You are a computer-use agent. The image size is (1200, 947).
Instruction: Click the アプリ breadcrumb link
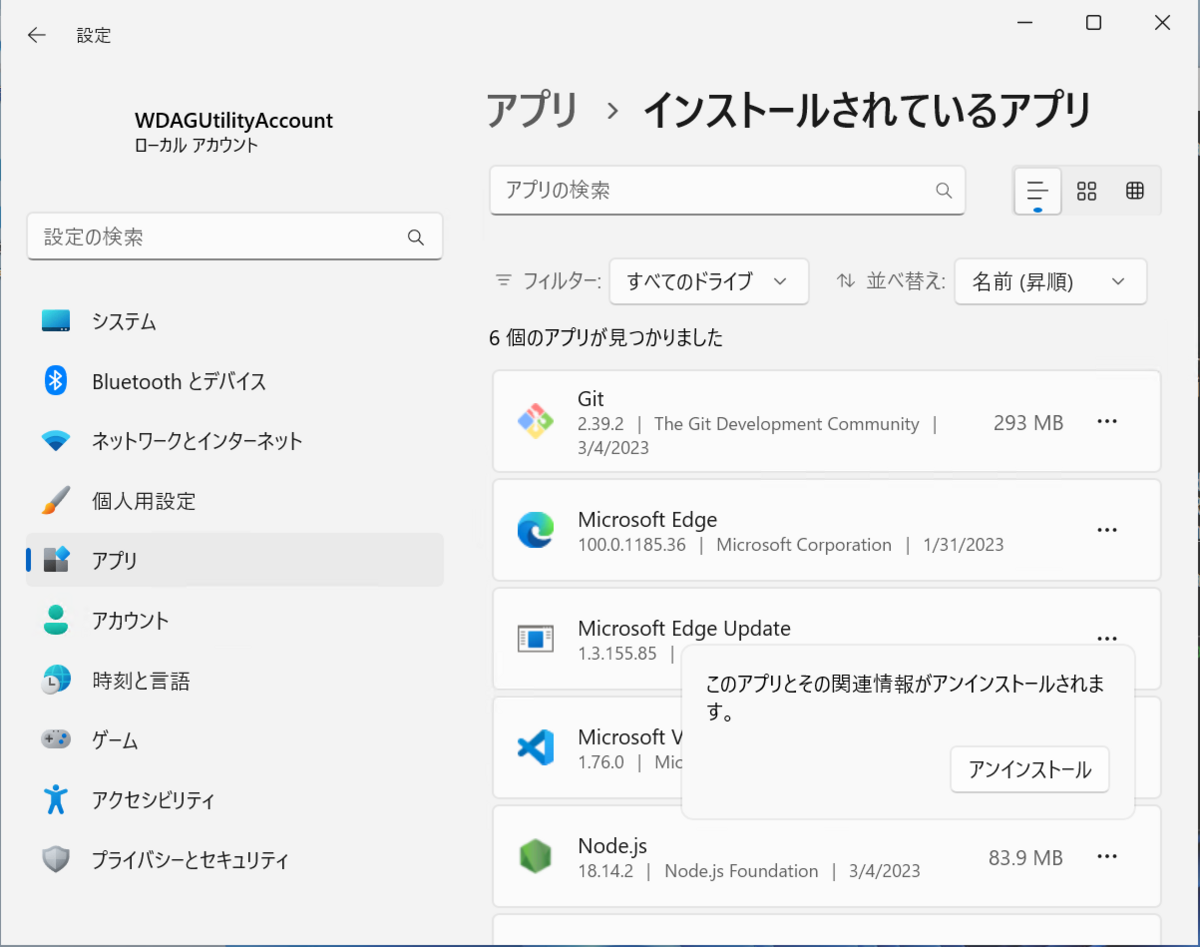[x=533, y=110]
